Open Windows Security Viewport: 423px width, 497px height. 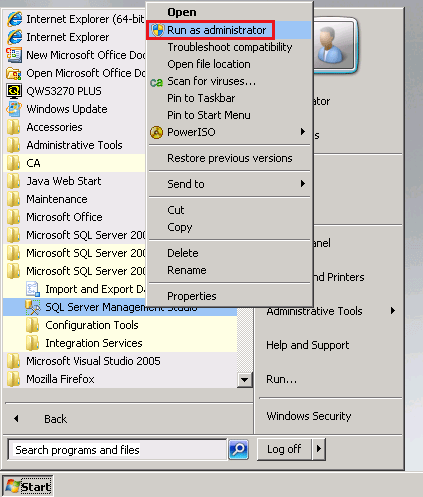click(x=309, y=416)
